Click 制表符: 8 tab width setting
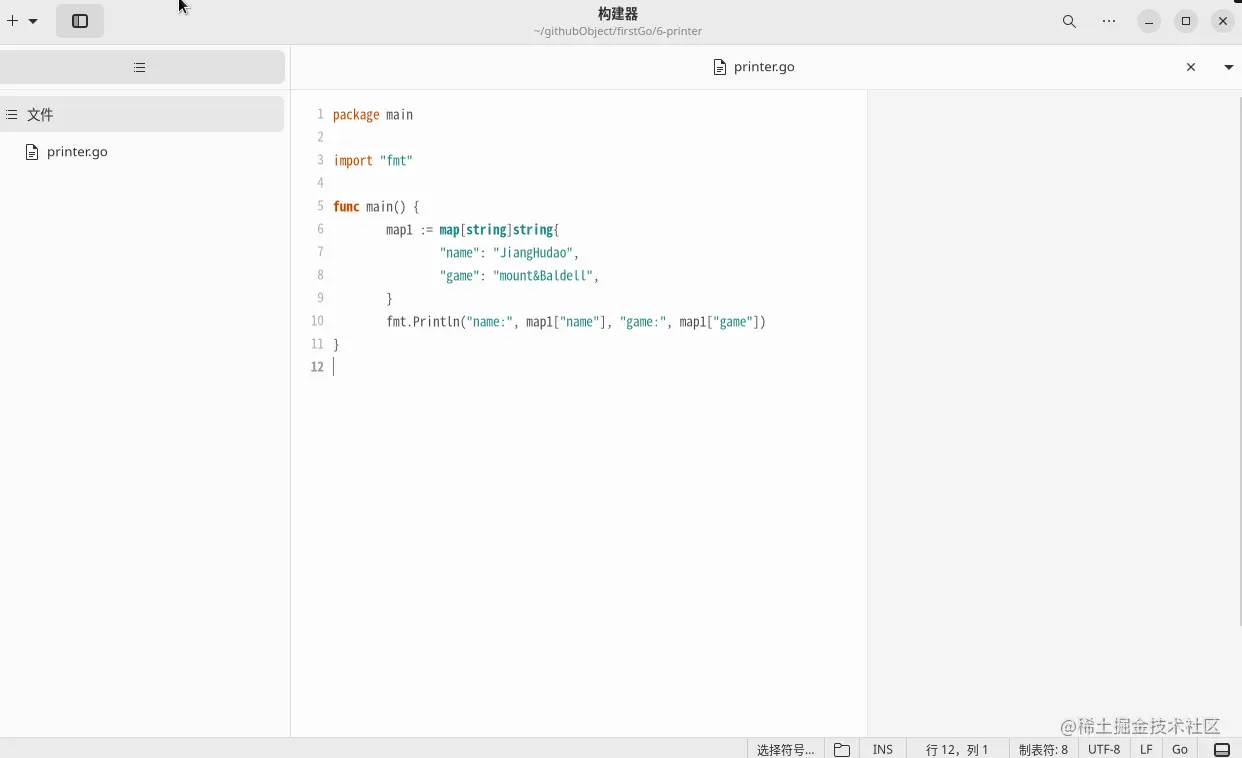The height and width of the screenshot is (758, 1242). tap(1043, 749)
